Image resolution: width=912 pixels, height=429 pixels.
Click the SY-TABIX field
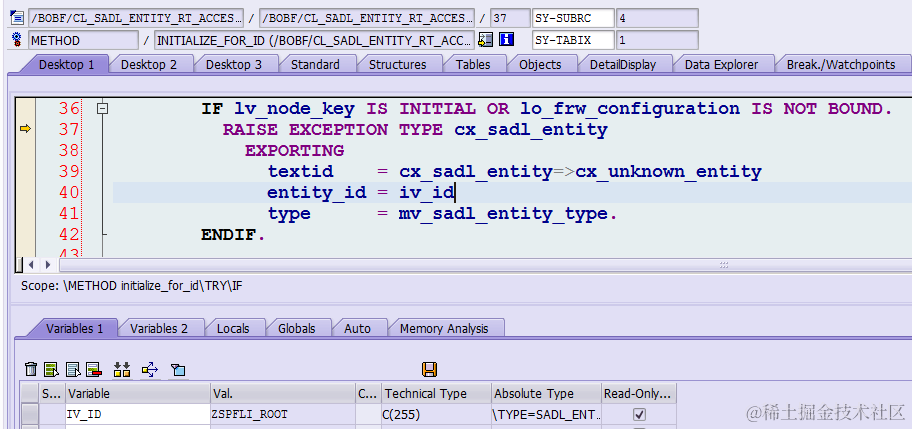(573, 40)
